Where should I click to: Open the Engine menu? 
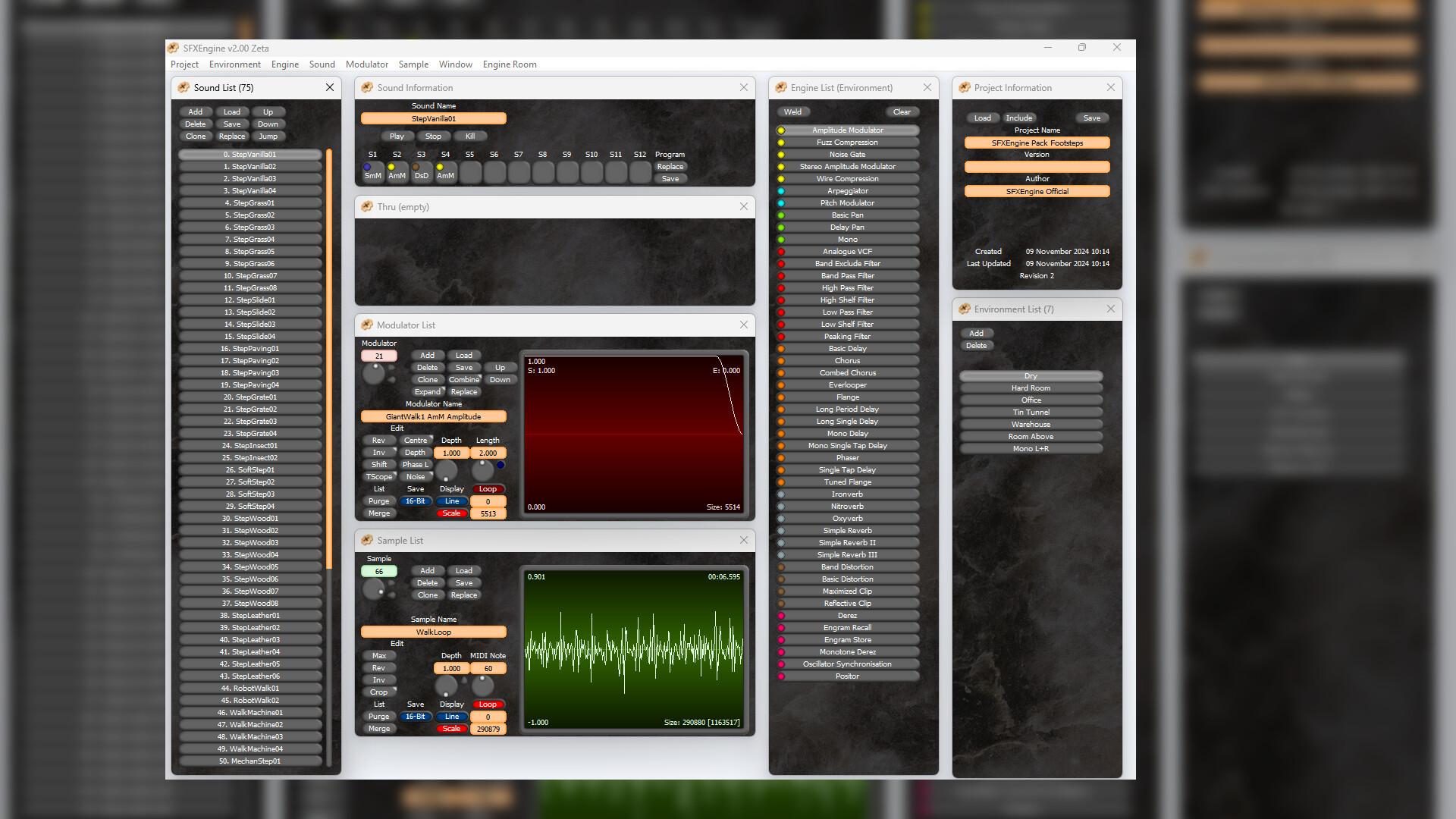click(x=284, y=64)
